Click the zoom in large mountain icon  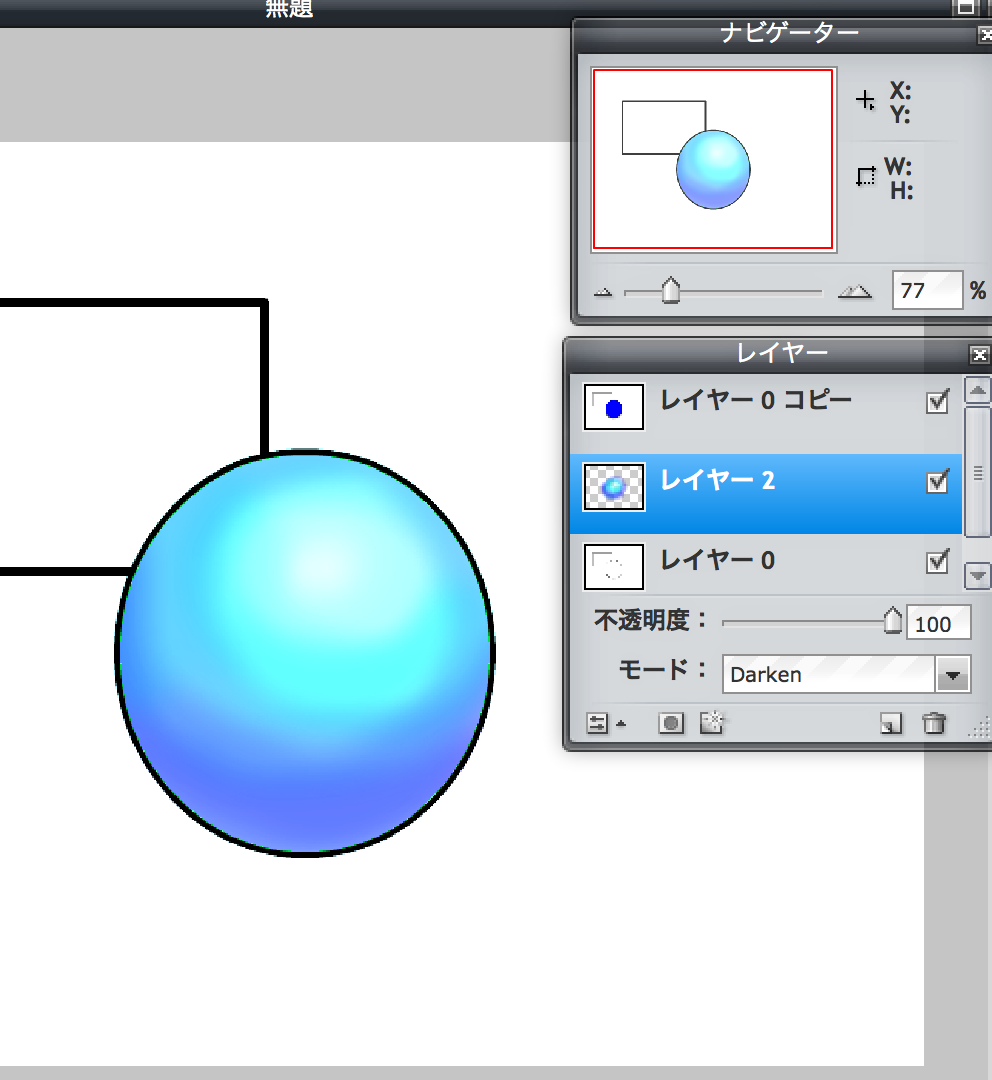855,291
